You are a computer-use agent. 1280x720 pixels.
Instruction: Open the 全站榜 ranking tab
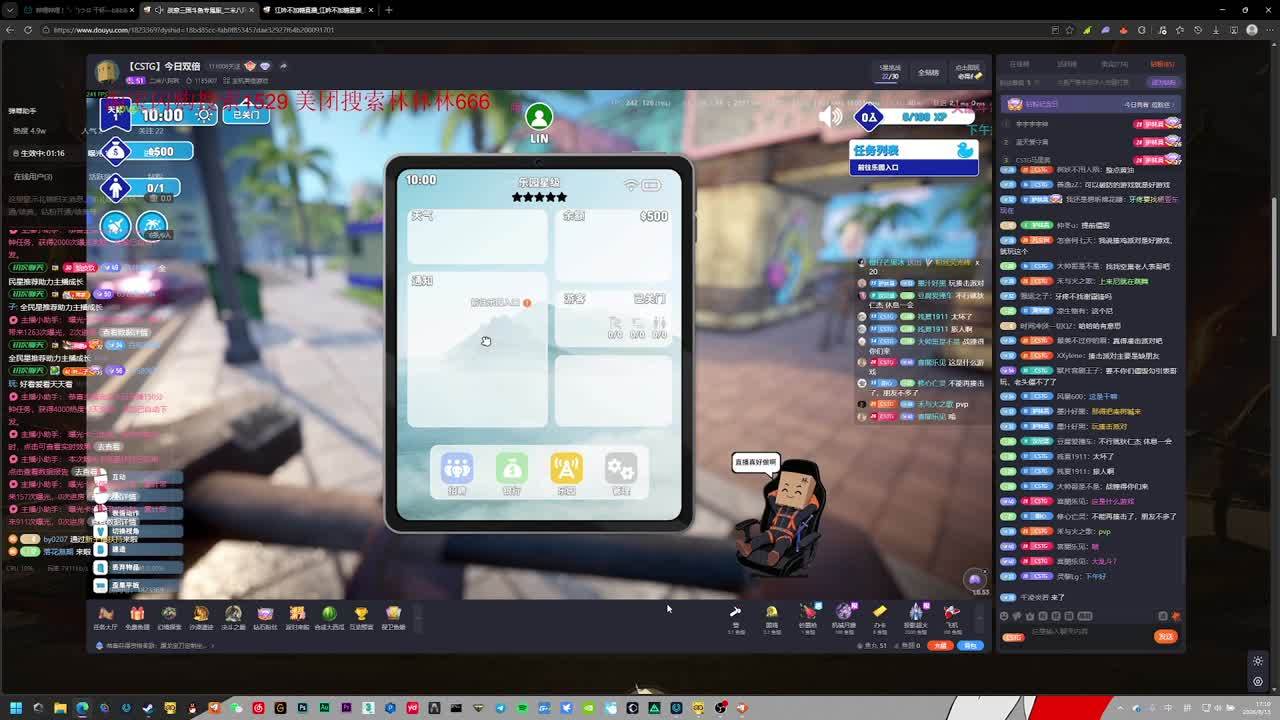pyautogui.click(x=929, y=72)
